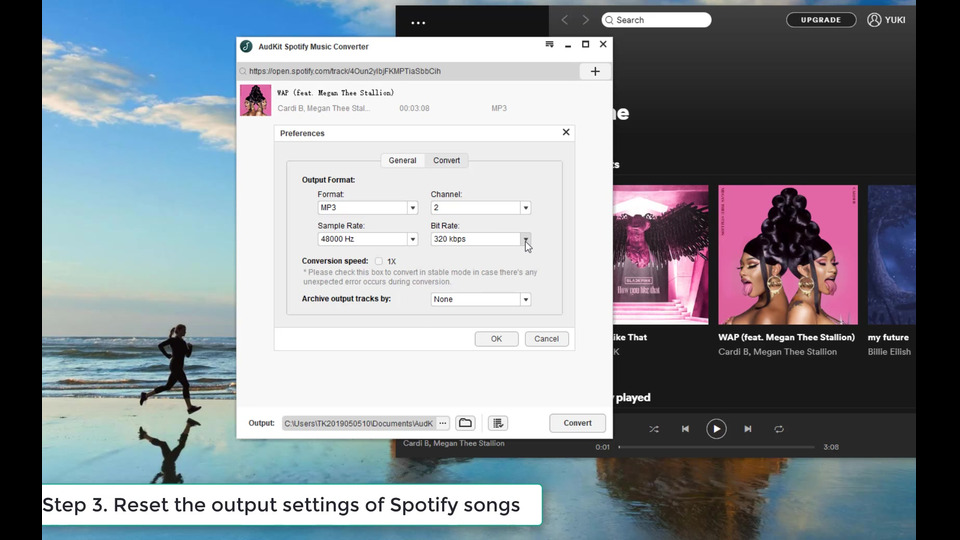Screen dimensions: 960x540
Task: Open Spotify three-dot menu
Action: tap(418, 23)
